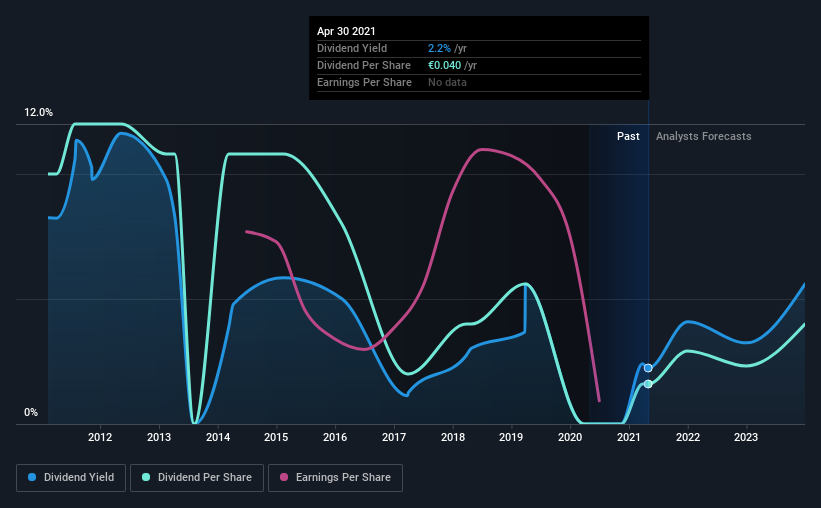The image size is (821, 508).
Task: Click the teal dot in Dividend Per Share legend
Action: pyautogui.click(x=146, y=477)
